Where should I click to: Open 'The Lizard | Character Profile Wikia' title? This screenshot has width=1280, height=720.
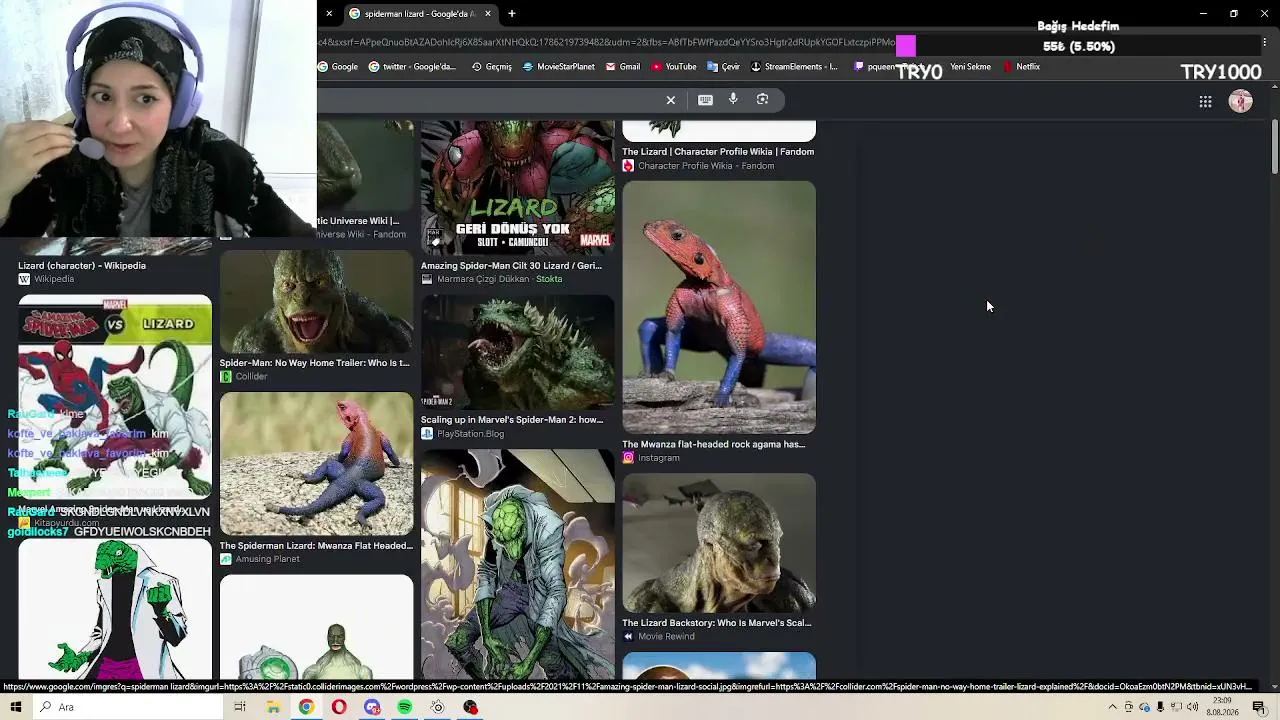pos(718,152)
